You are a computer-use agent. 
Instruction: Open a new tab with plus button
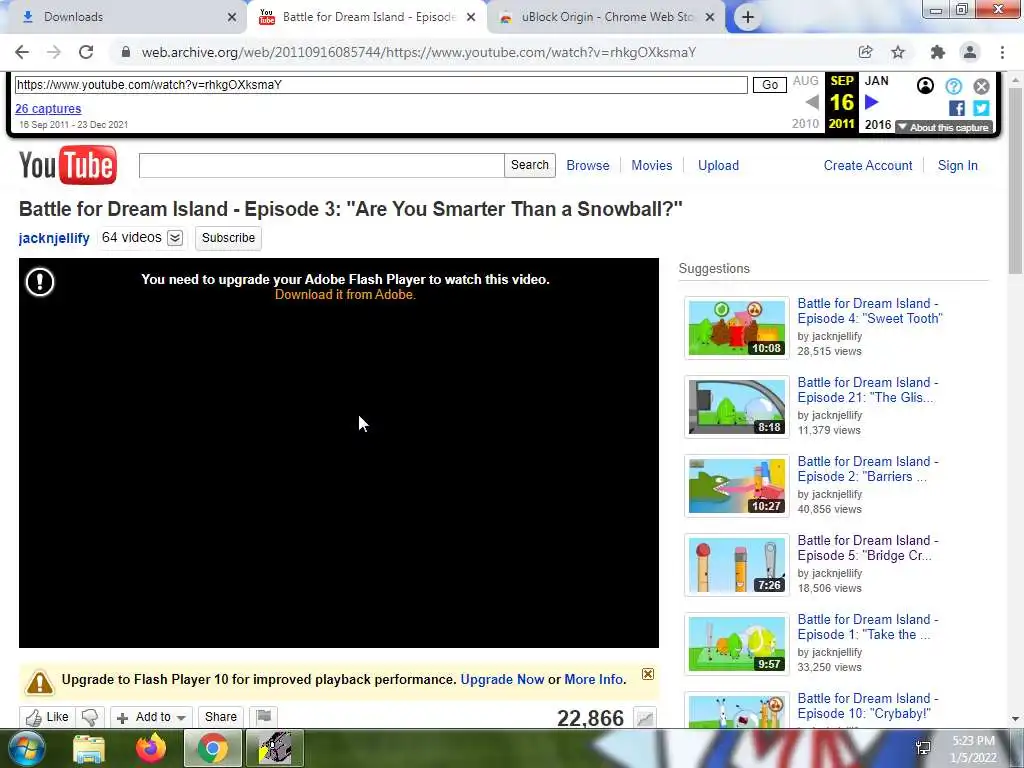[748, 17]
